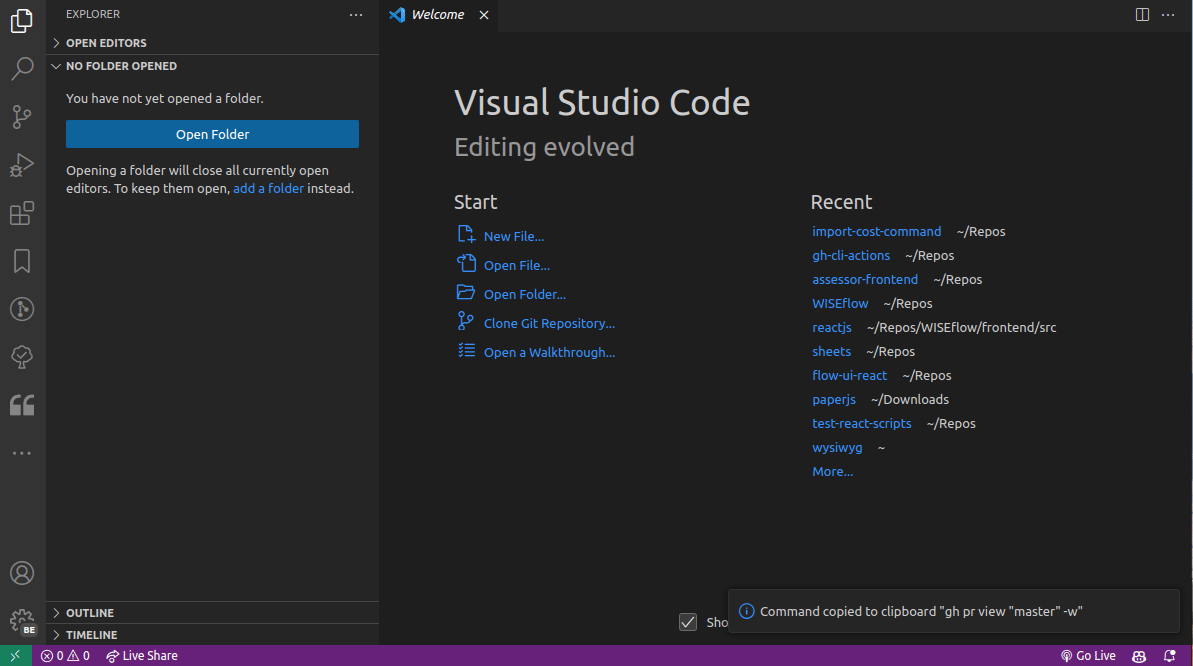Expand the Timeline section
The image size is (1193, 666).
pyautogui.click(x=212, y=635)
